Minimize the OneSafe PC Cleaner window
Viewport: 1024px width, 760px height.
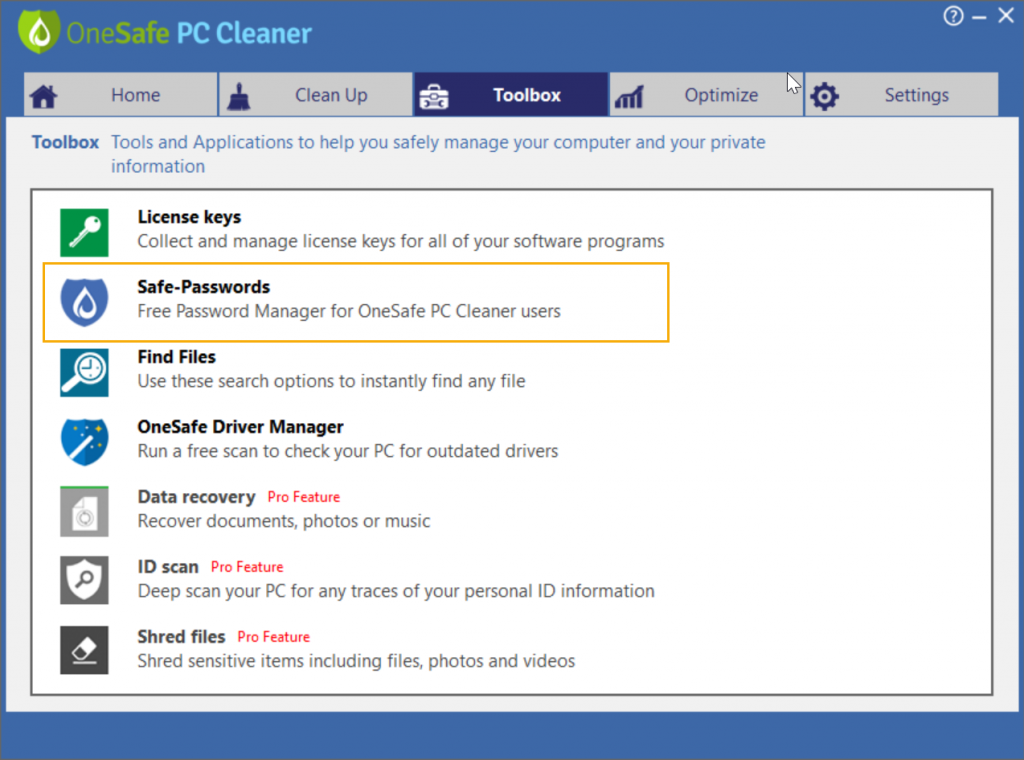[x=979, y=17]
